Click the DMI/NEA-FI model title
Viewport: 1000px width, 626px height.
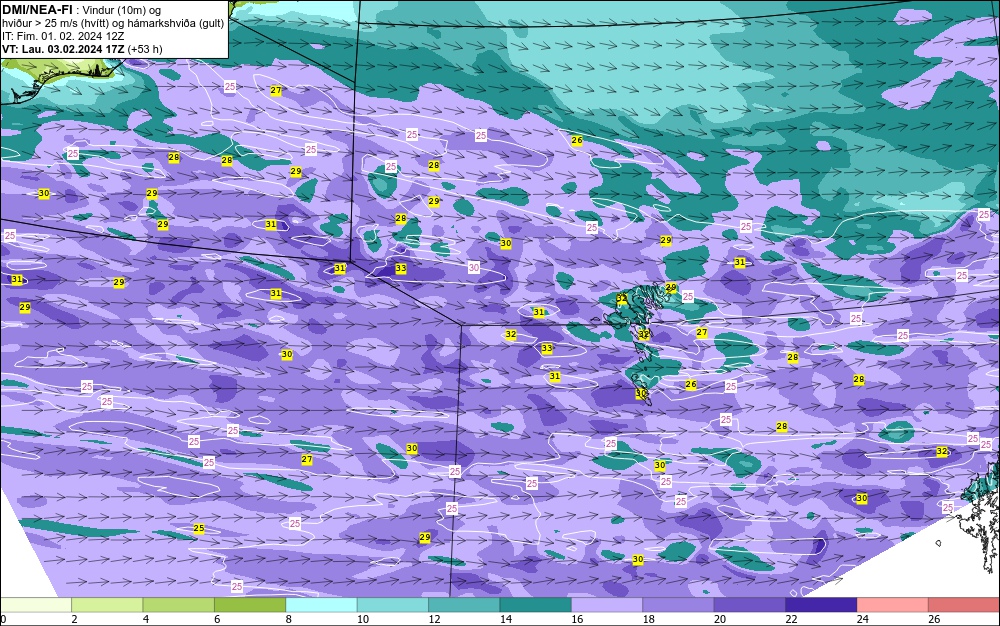(37, 10)
